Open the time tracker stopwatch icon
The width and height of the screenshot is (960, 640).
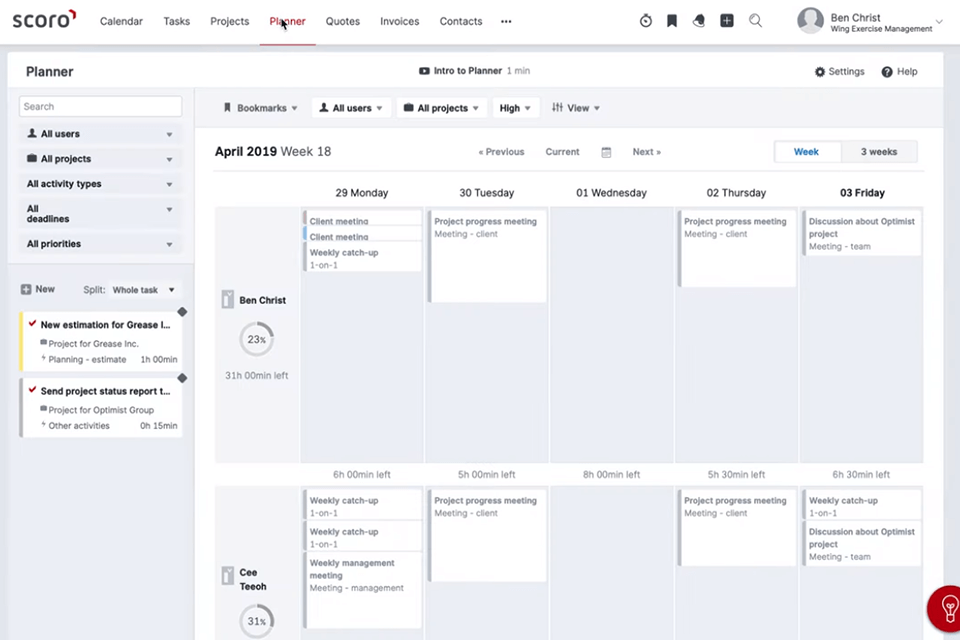(x=646, y=21)
